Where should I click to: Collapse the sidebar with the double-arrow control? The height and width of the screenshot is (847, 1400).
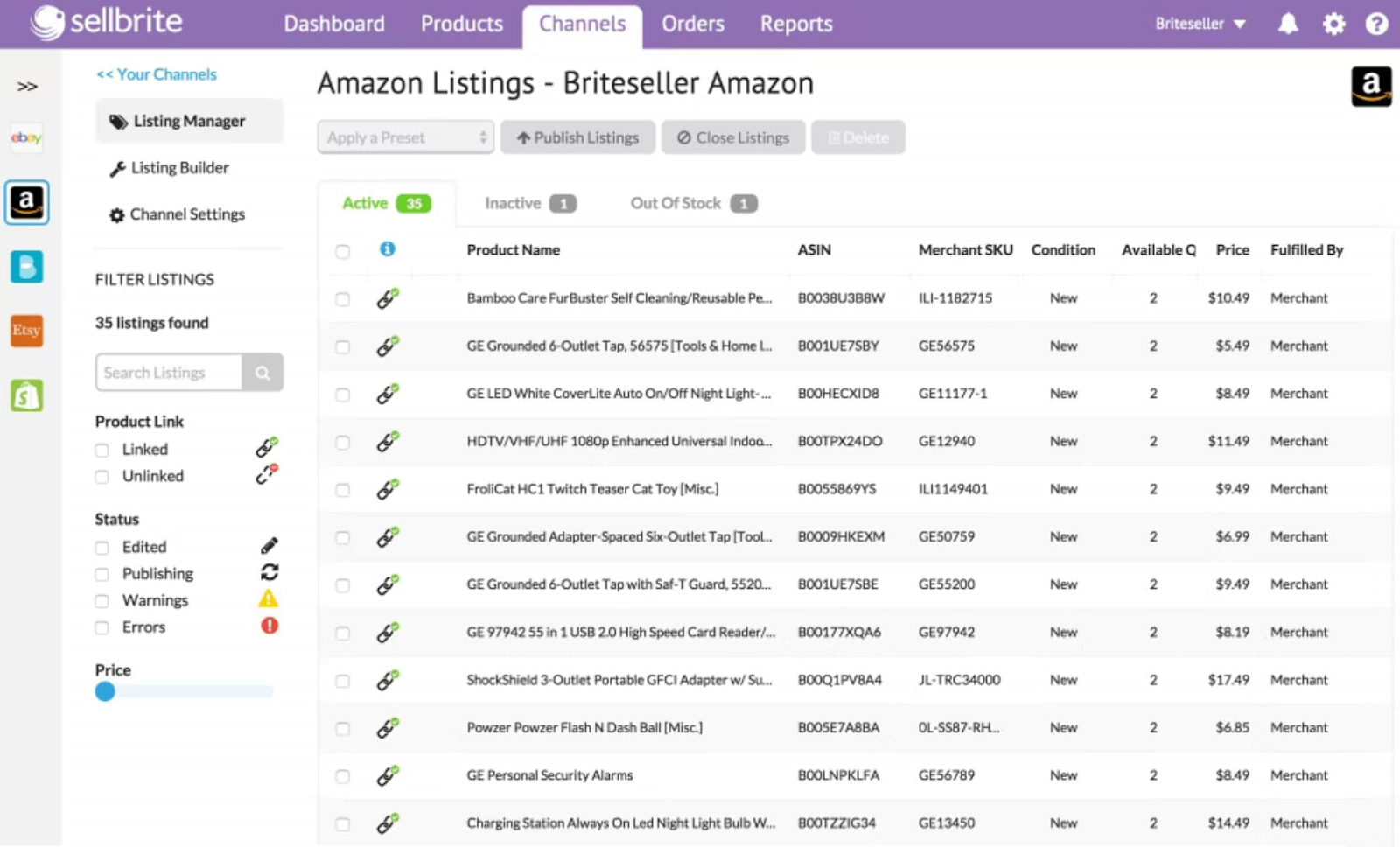click(28, 85)
